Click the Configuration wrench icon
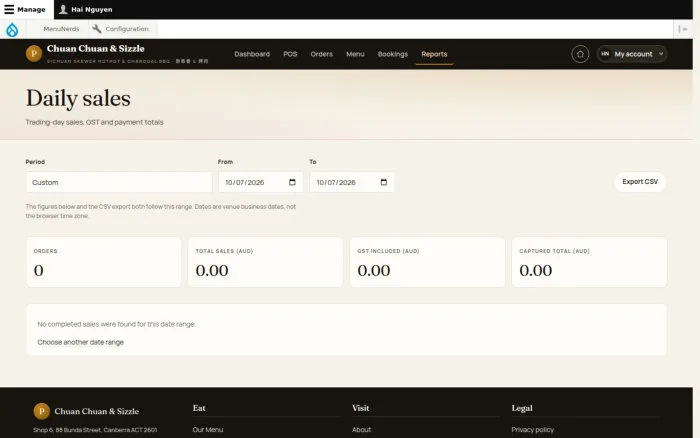 [96, 29]
